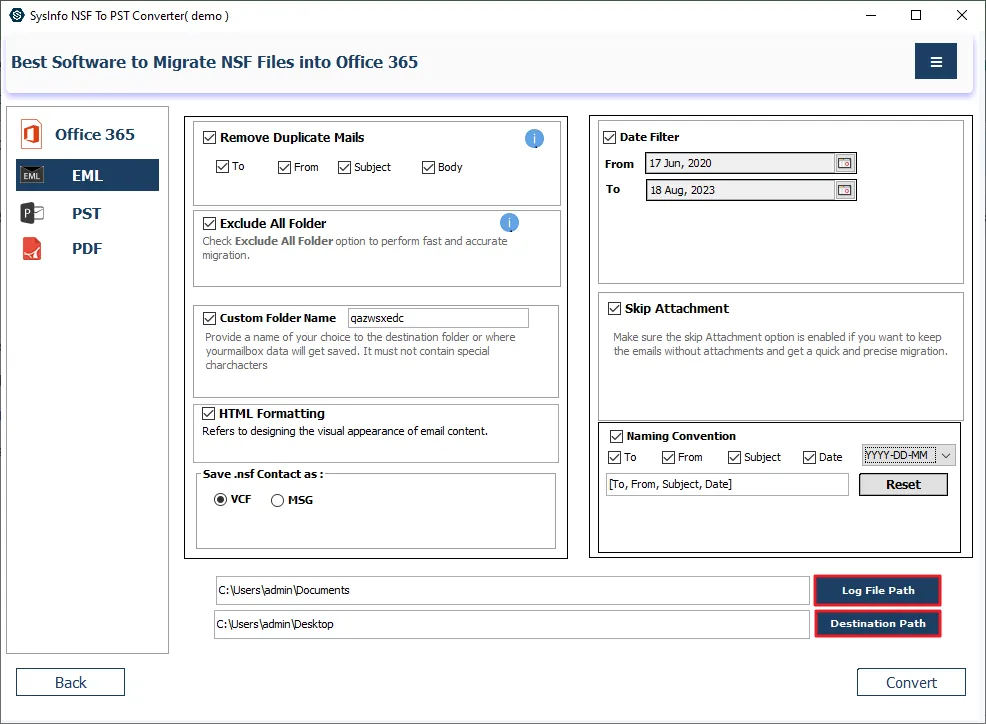The width and height of the screenshot is (986, 724).
Task: Click the PDF file icon
Action: point(32,249)
